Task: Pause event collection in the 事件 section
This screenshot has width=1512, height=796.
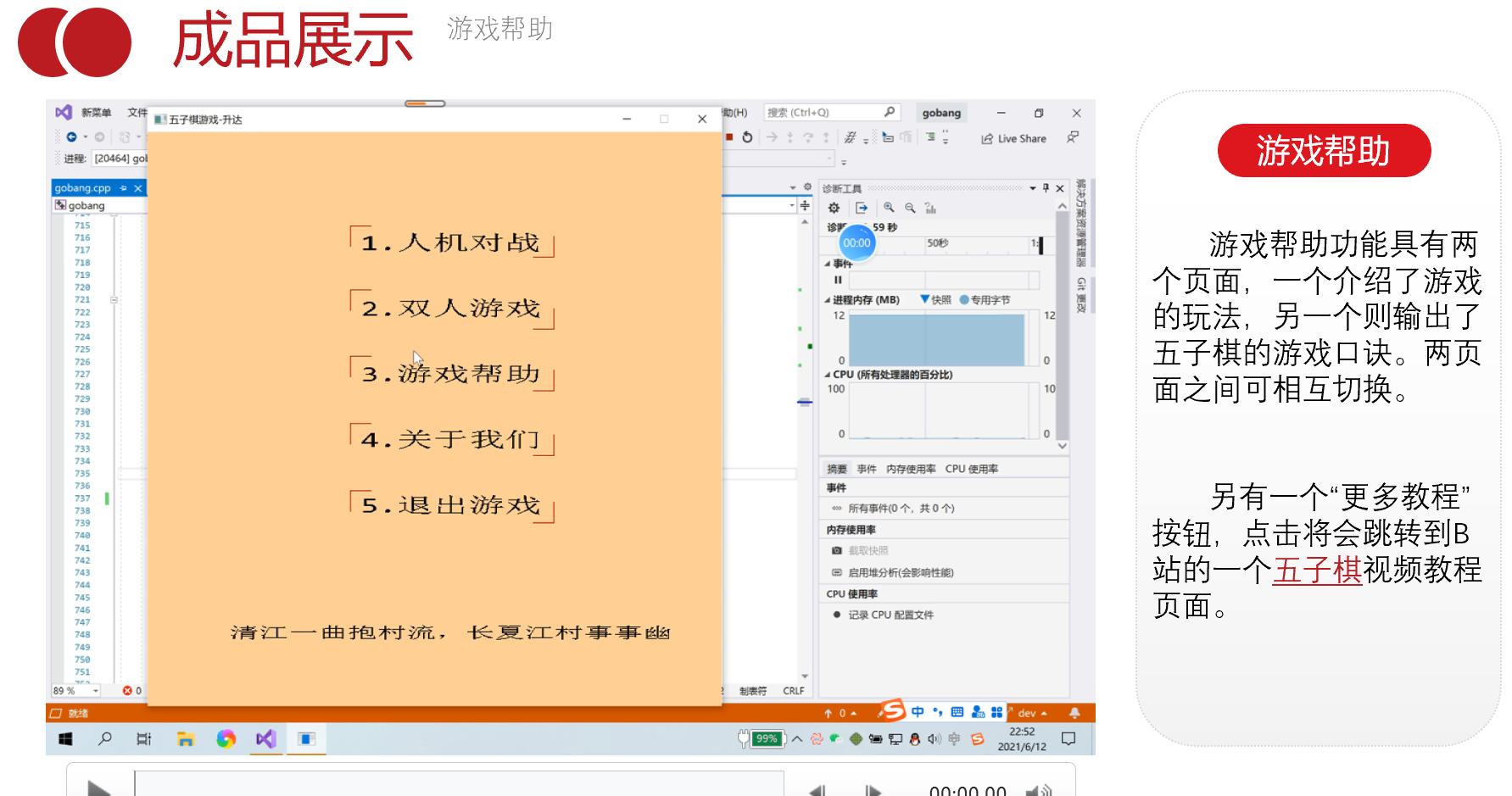Action: point(838,279)
